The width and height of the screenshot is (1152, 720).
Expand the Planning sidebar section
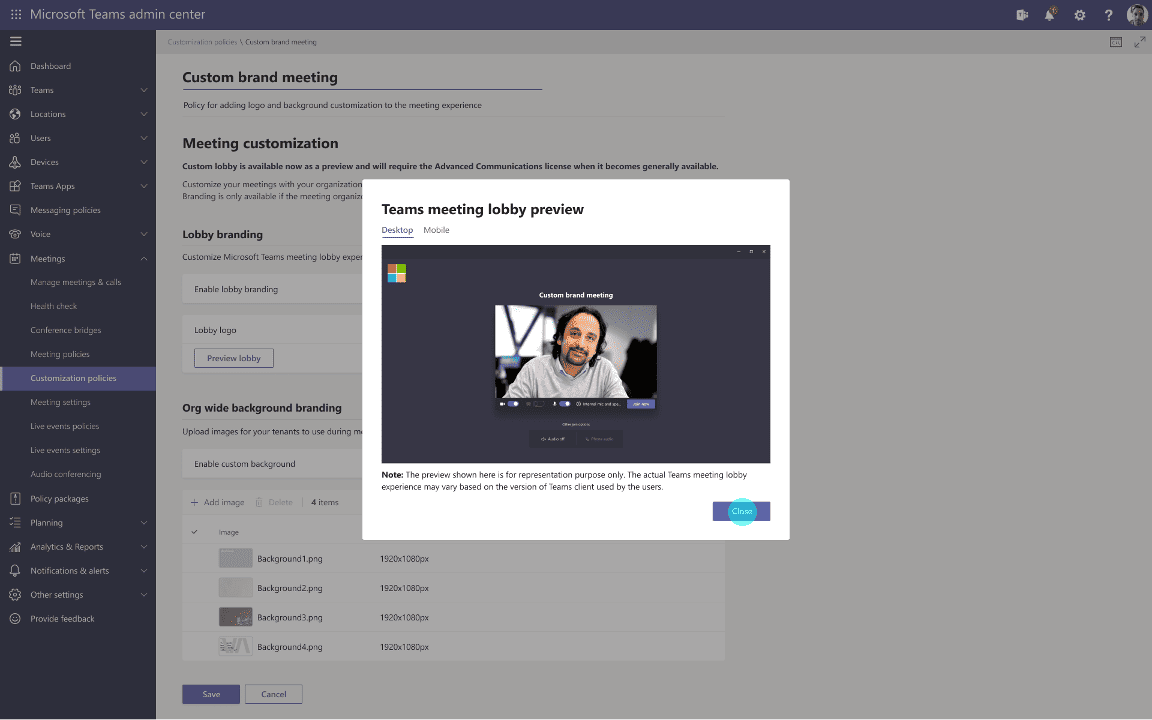[x=144, y=522]
